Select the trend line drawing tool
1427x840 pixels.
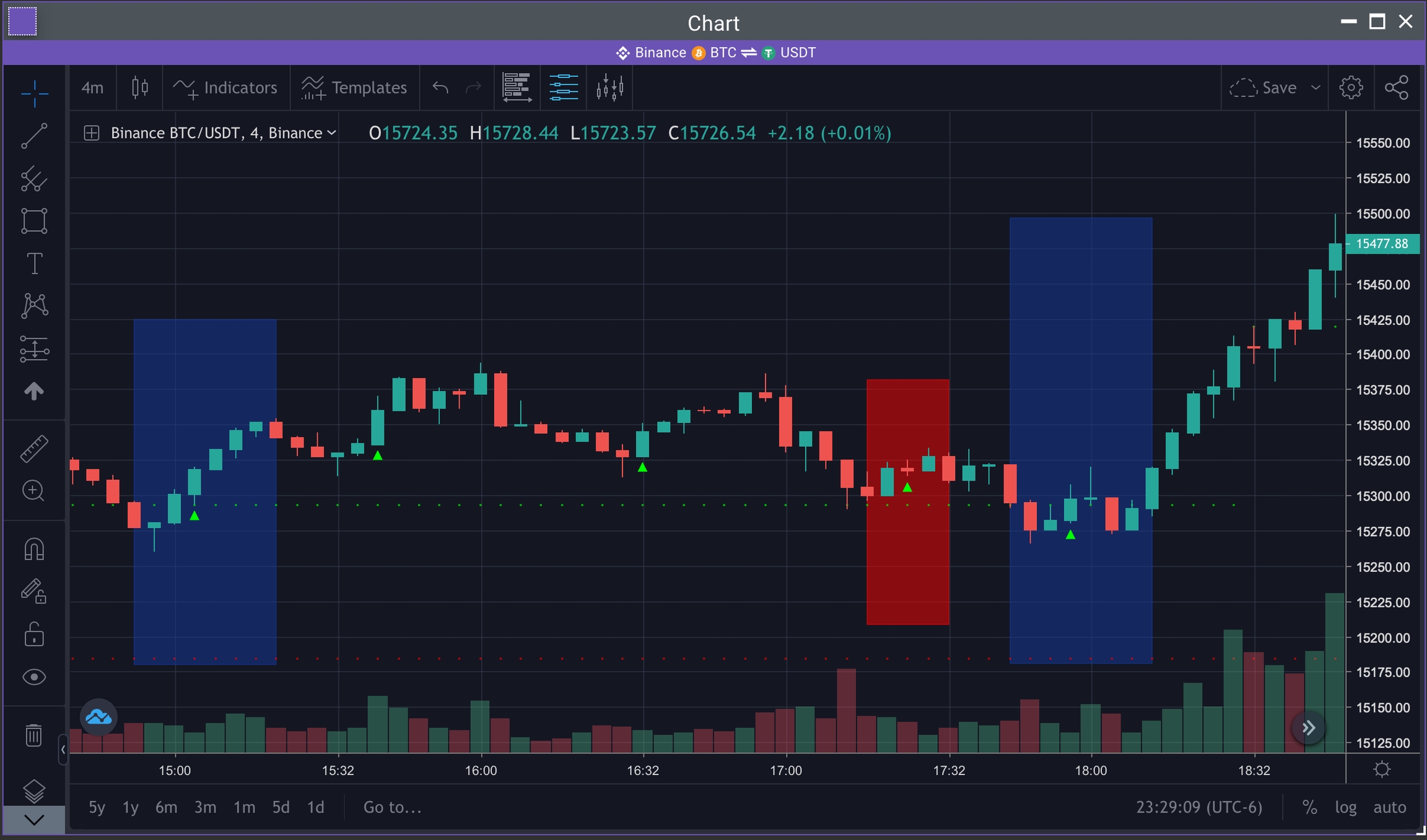tap(34, 136)
